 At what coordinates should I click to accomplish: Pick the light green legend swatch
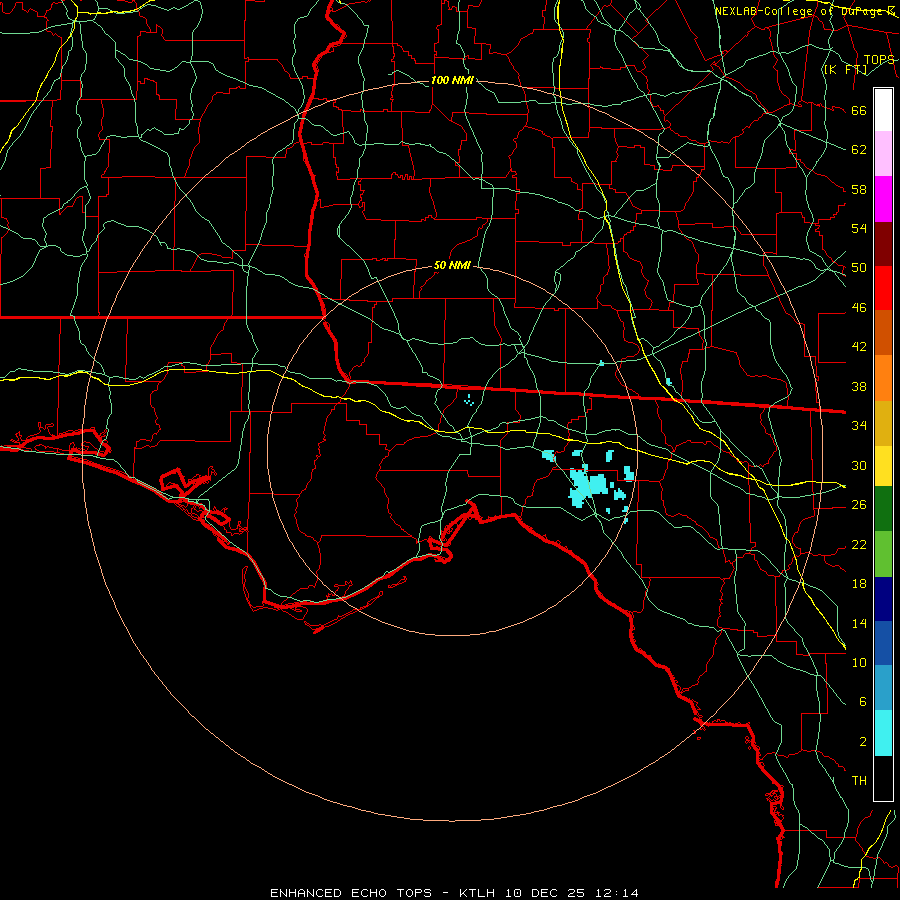[x=883, y=553]
